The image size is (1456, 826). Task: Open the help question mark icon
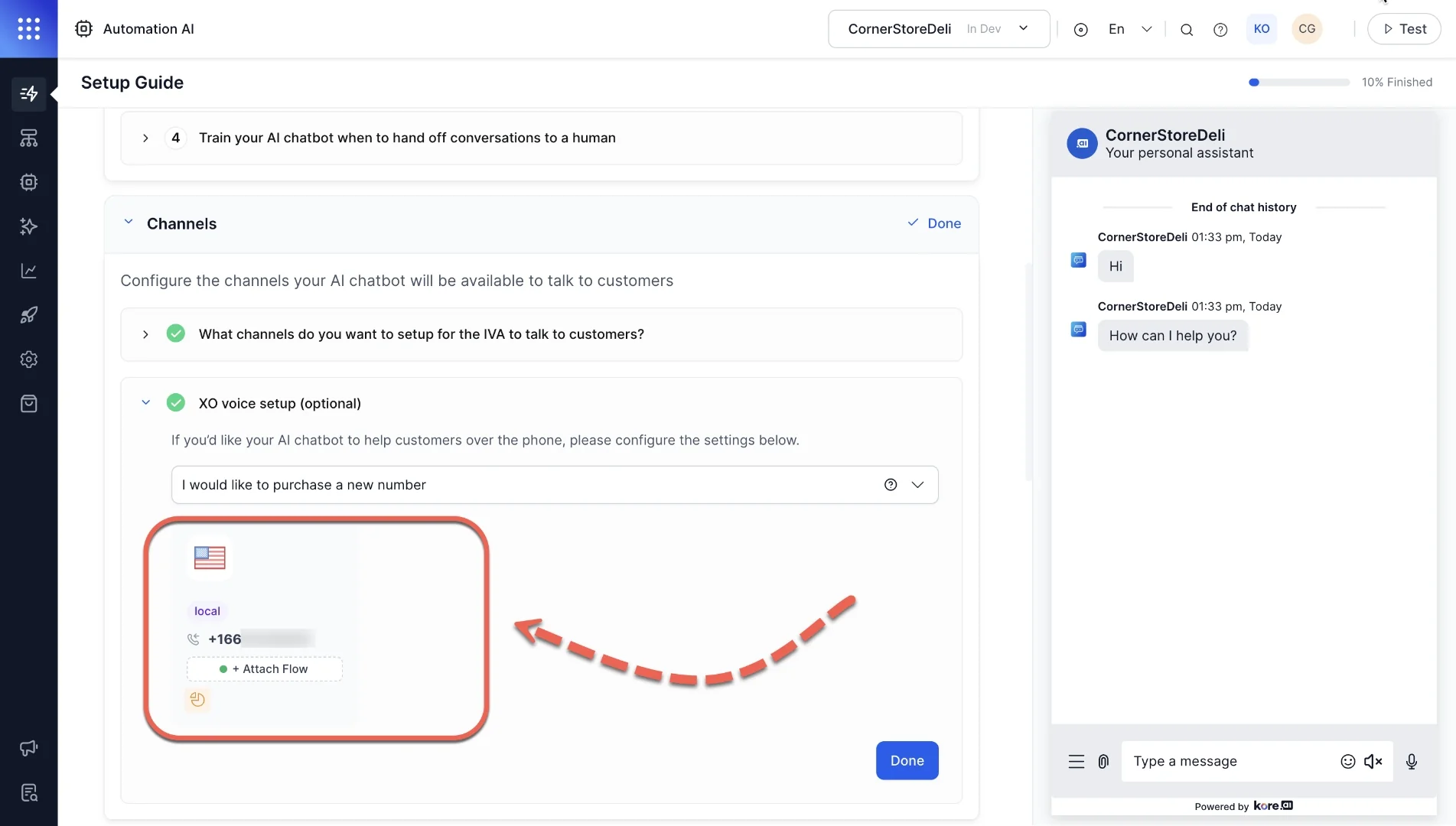point(1220,30)
